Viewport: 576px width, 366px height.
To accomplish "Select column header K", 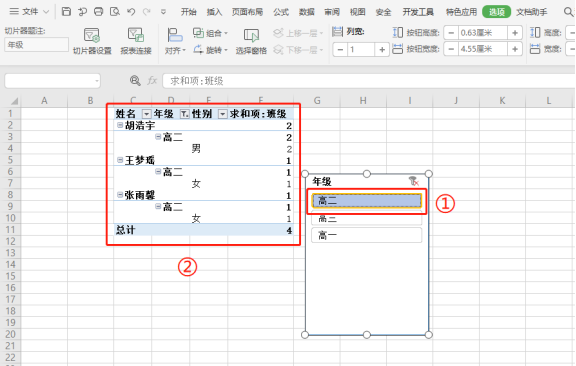I will [x=502, y=101].
